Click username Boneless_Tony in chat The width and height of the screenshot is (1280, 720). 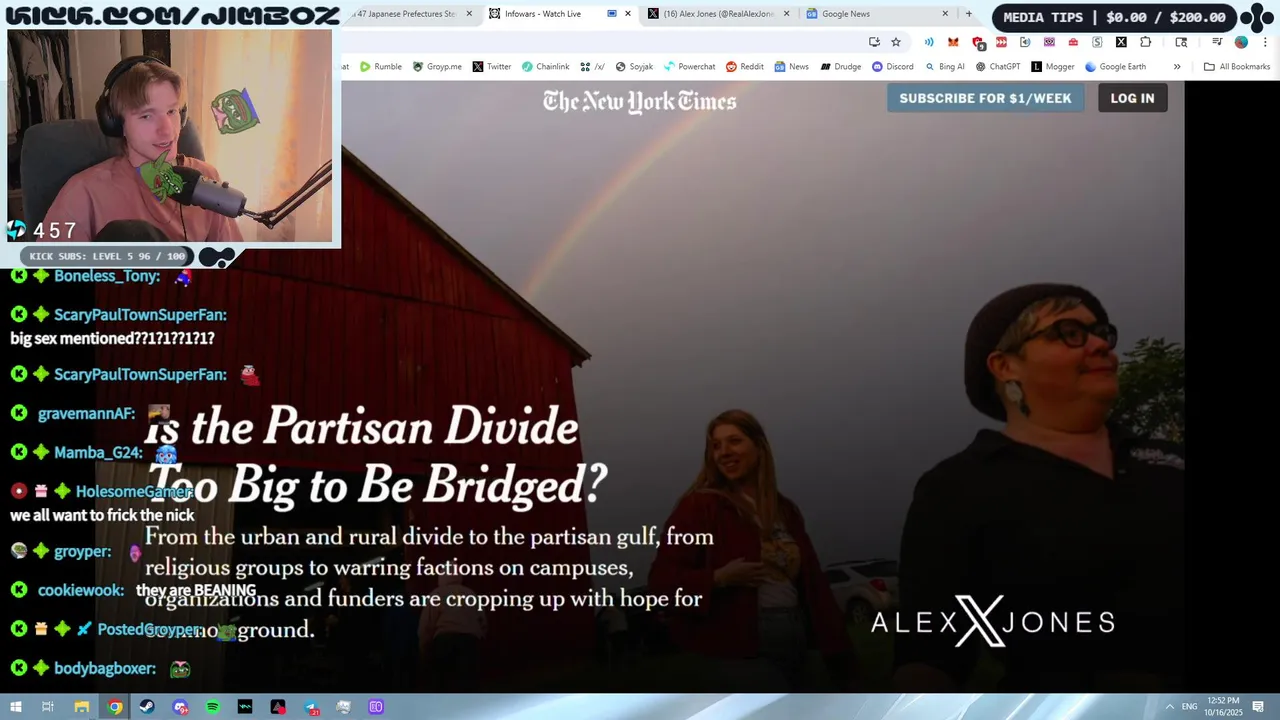tap(107, 276)
